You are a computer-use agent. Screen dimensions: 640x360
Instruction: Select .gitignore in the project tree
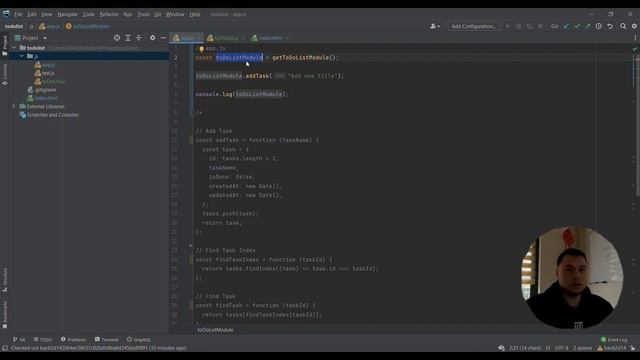[42, 90]
